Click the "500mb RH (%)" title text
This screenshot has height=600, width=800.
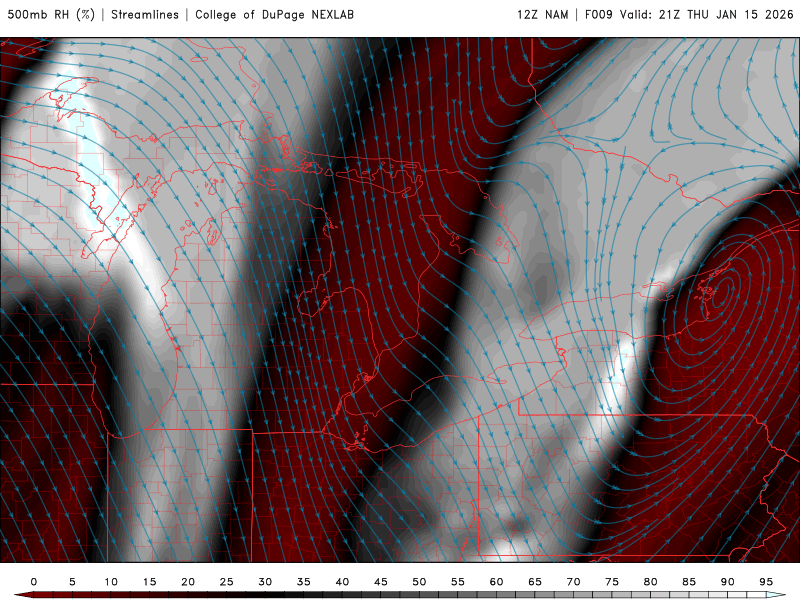pos(51,14)
